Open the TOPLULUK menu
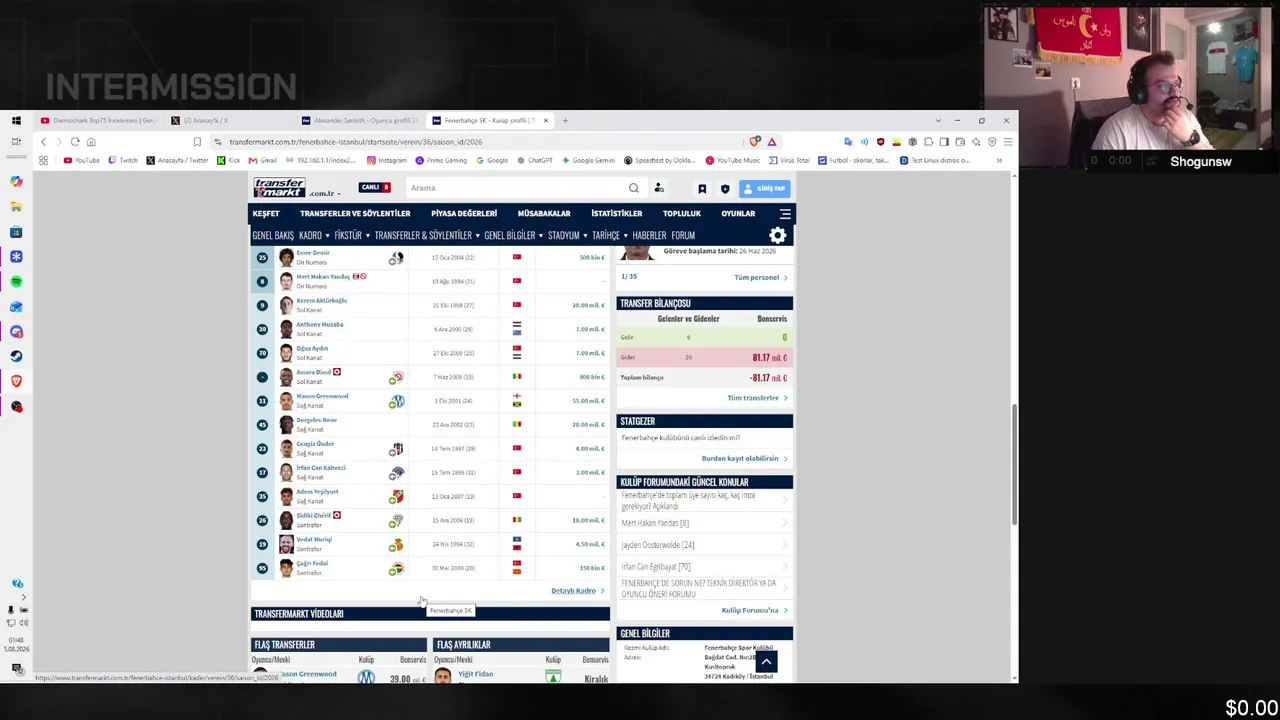1280x720 pixels. 682,214
